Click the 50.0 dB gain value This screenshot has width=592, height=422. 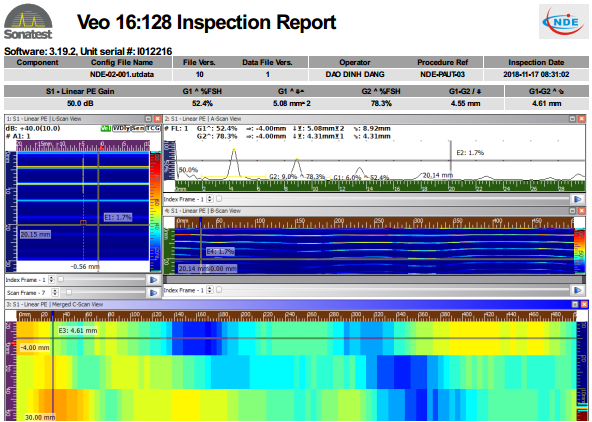[80, 103]
